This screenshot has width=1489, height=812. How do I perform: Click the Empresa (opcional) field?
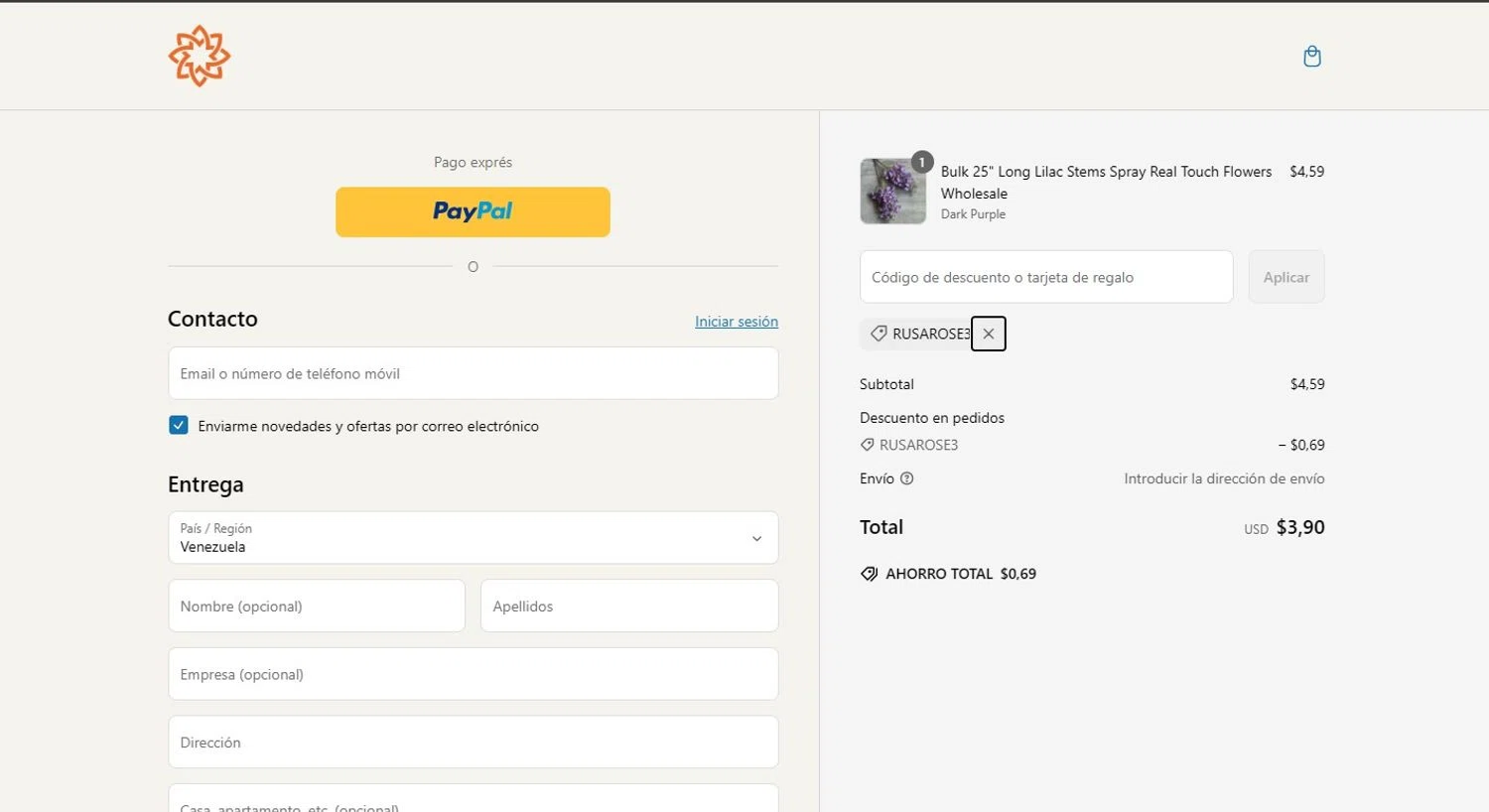[x=474, y=674]
